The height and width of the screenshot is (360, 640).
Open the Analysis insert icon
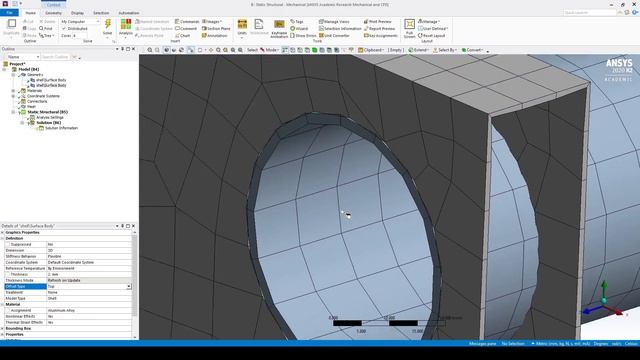click(126, 24)
